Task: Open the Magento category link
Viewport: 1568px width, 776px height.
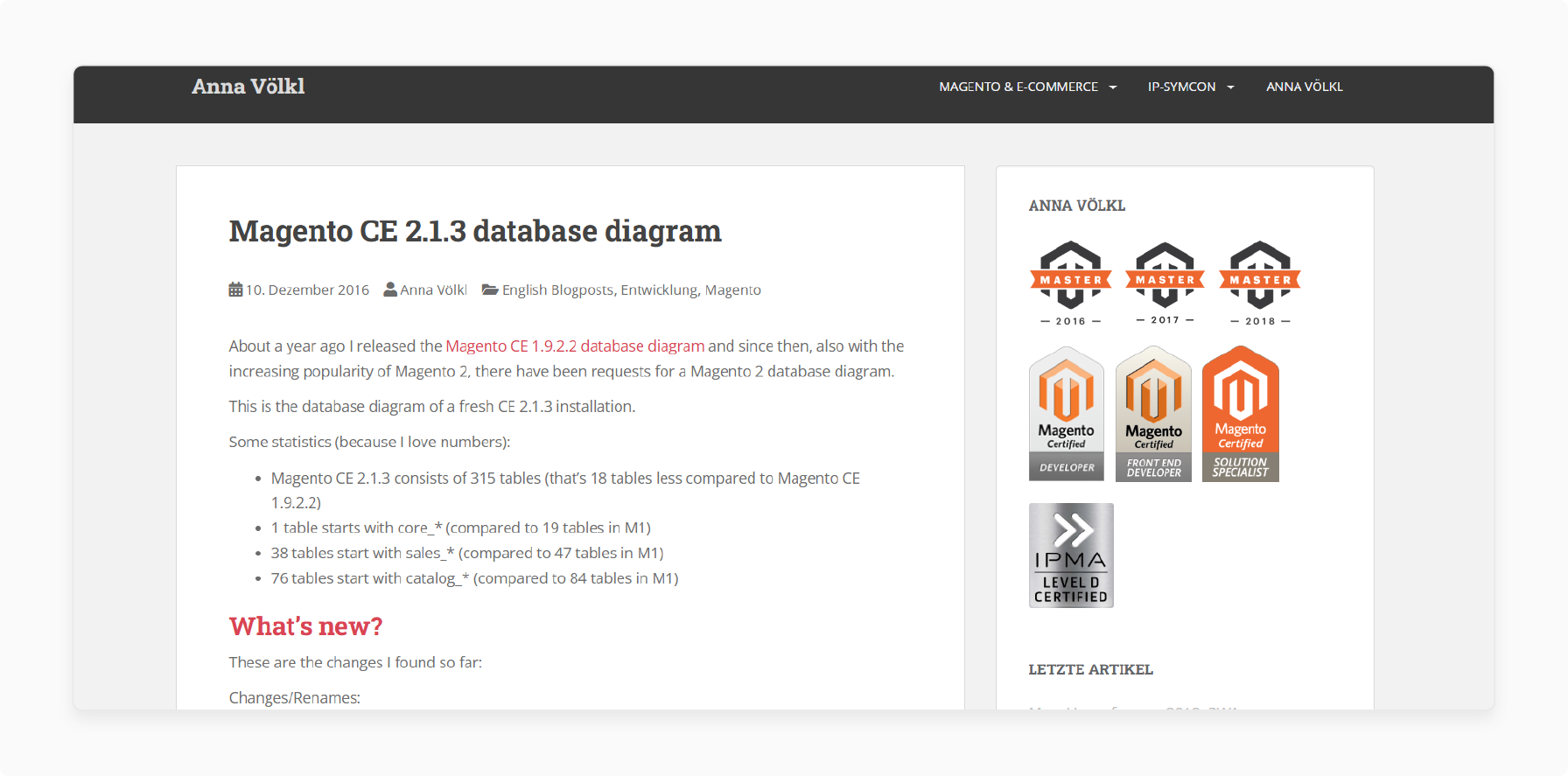Action: (733, 290)
